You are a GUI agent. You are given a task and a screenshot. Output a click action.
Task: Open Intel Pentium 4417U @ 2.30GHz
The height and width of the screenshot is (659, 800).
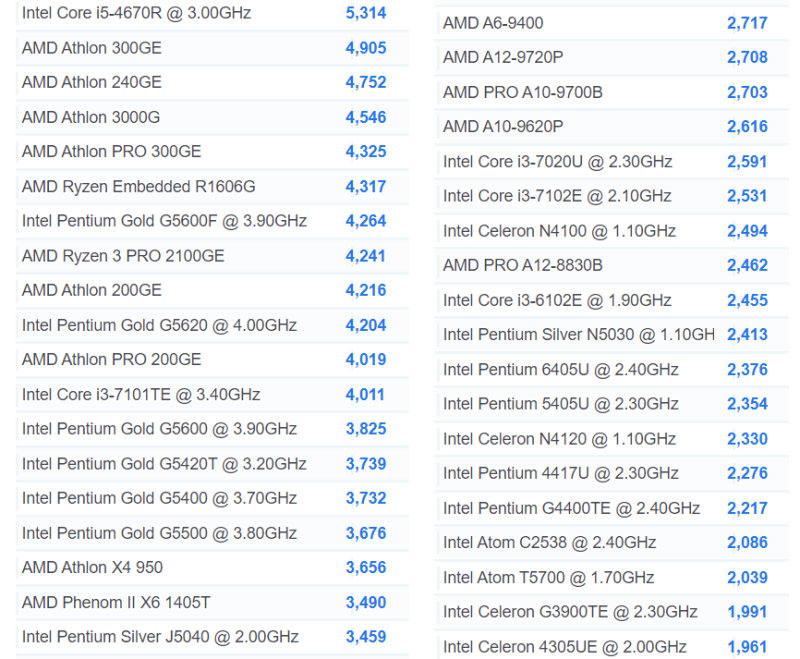tap(561, 474)
